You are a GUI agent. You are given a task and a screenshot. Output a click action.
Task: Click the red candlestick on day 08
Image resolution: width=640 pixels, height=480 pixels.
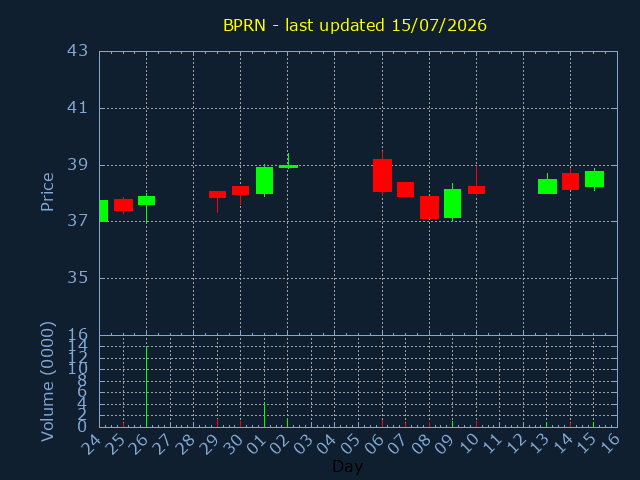[x=429, y=207]
